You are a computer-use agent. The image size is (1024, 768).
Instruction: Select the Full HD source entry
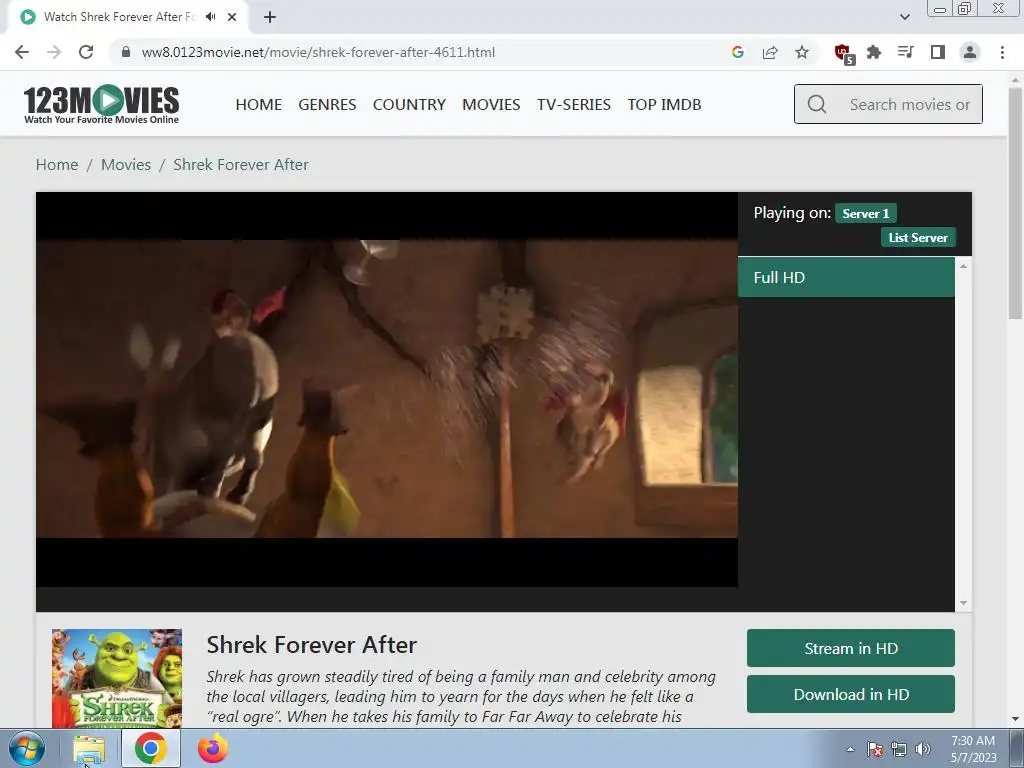pyautogui.click(x=846, y=278)
